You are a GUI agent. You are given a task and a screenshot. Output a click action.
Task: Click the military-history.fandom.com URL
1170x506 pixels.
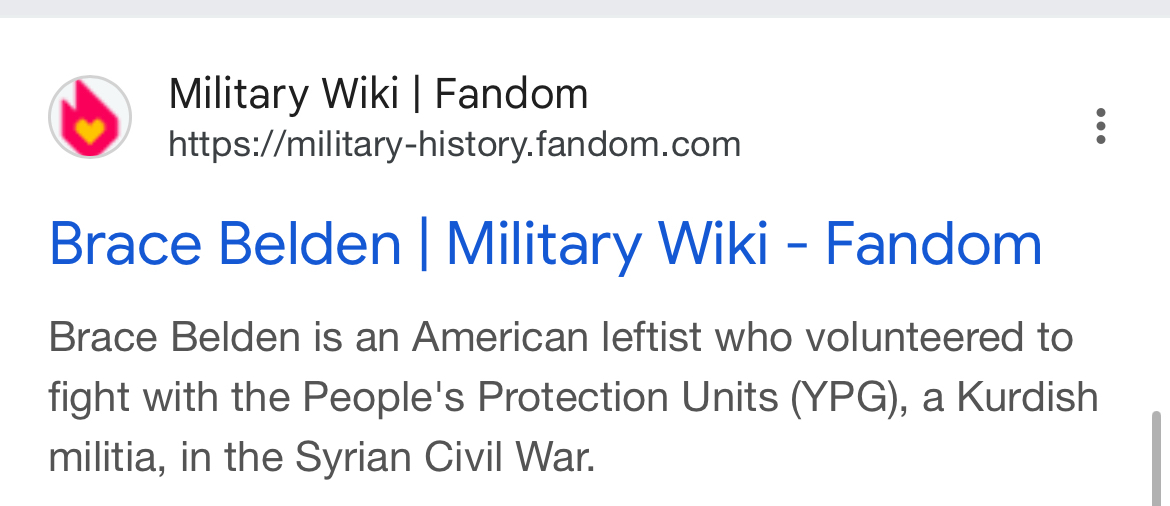(x=454, y=145)
